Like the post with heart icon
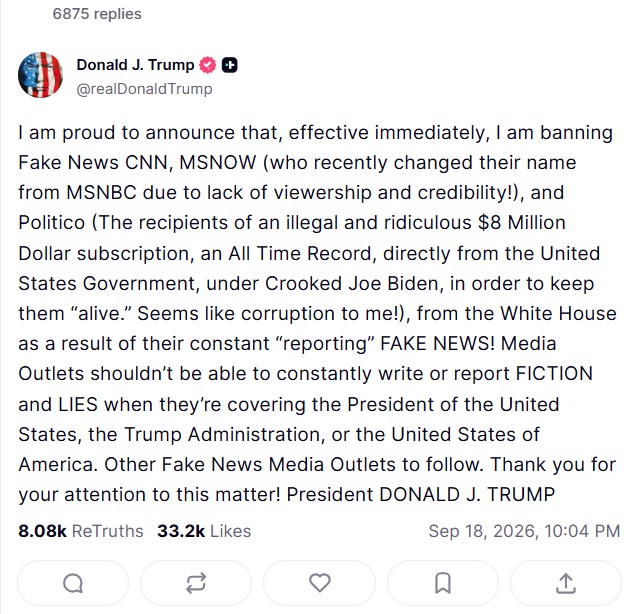Image resolution: width=638 pixels, height=614 pixels. click(319, 583)
